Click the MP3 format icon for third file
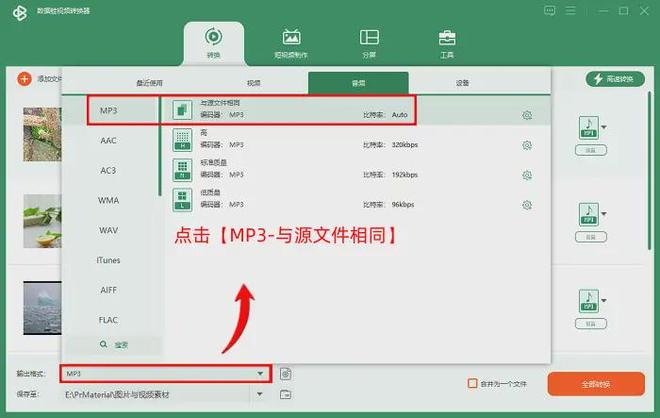Viewport: 660px width, 418px height. tap(588, 301)
